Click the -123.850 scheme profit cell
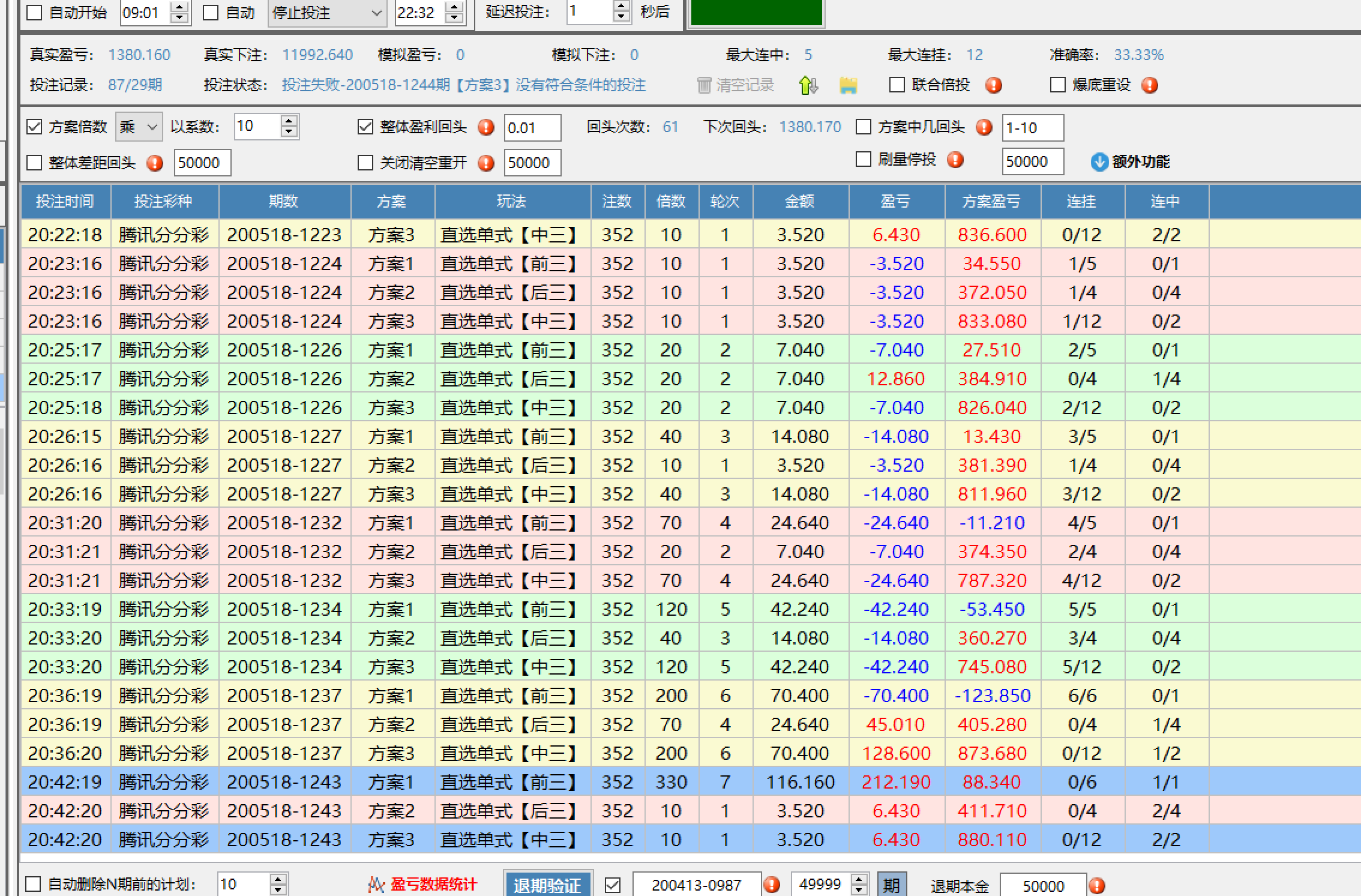This screenshot has height=896, width=1361. coord(993,696)
